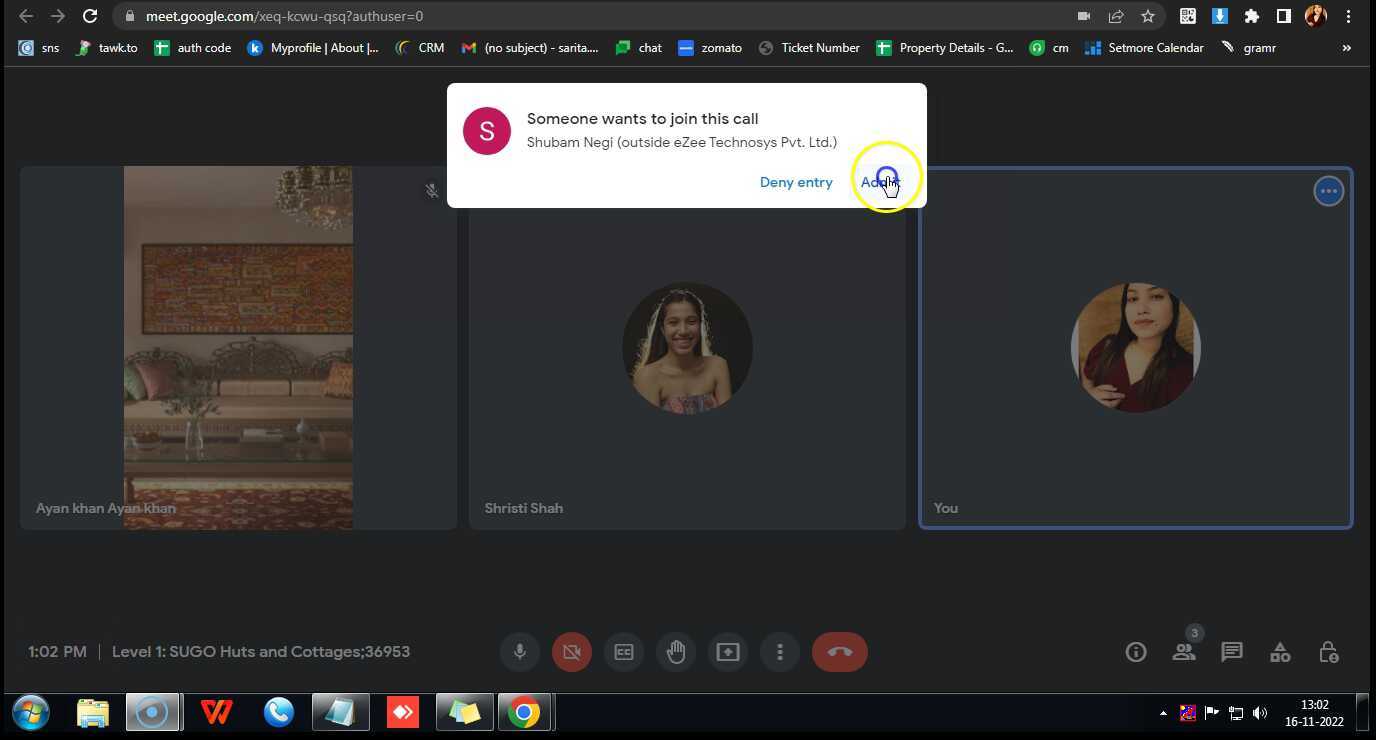The width and height of the screenshot is (1376, 740).
Task: Open the chat panel
Action: 1232,652
